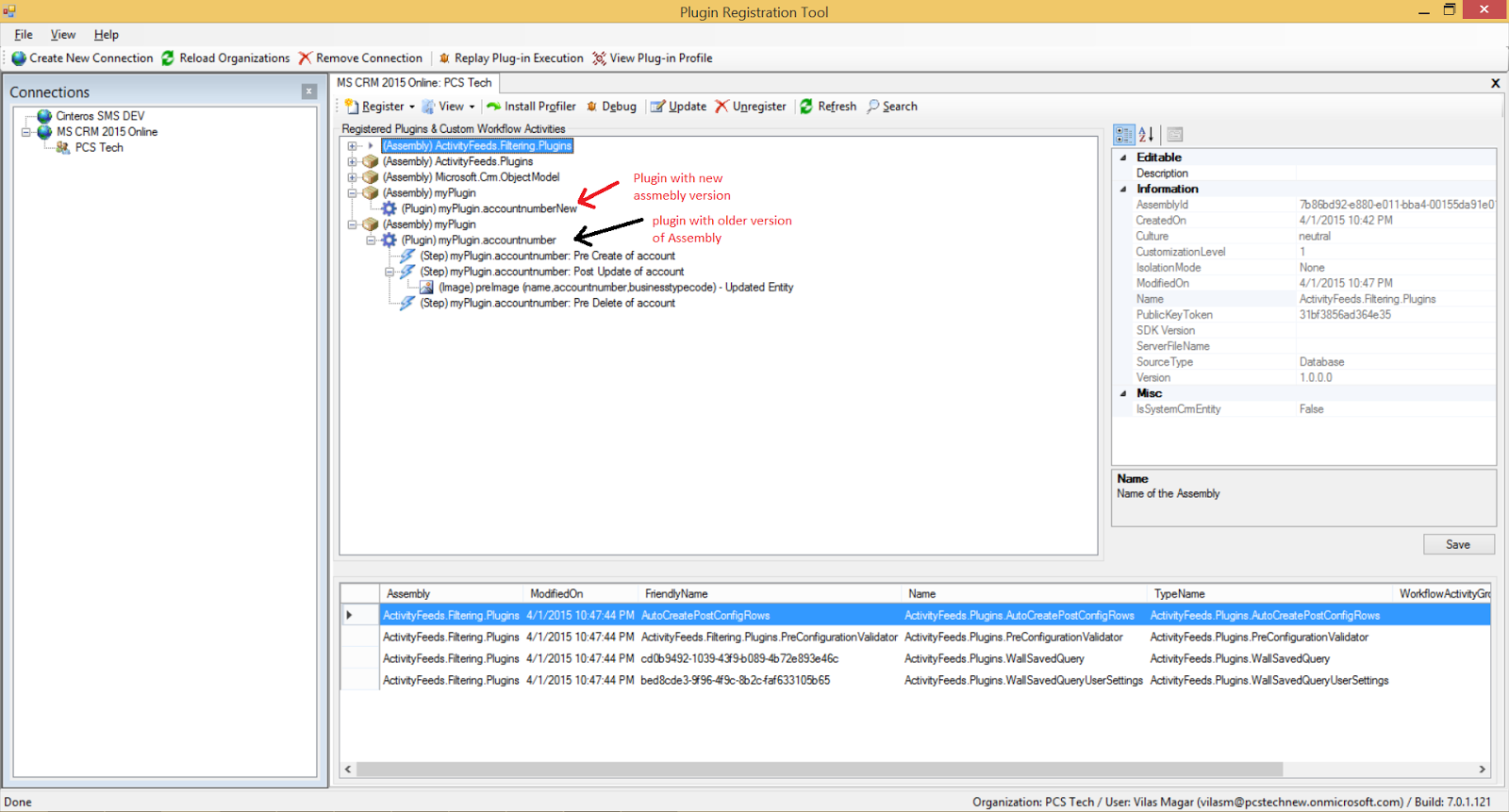Screen dimensions: 1509x812
Task: Open the View dropdown in plugin toolbar
Action: pyautogui.click(x=448, y=107)
